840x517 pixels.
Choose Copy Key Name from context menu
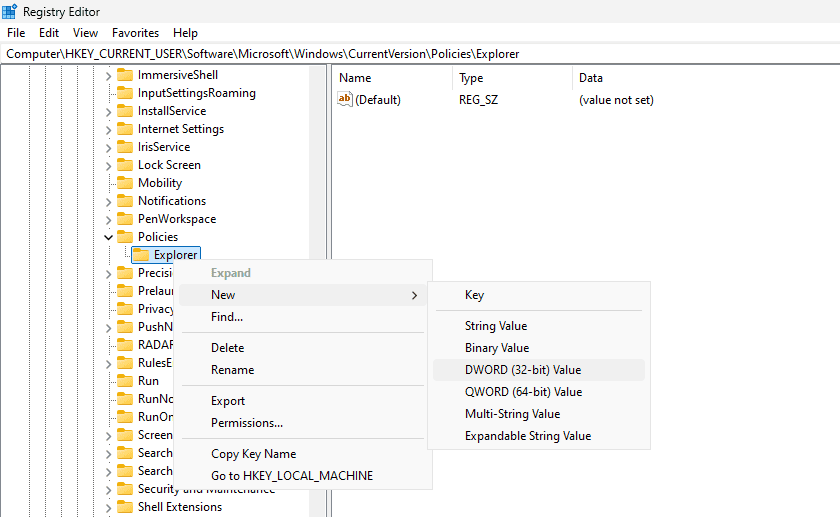[x=303, y=454]
